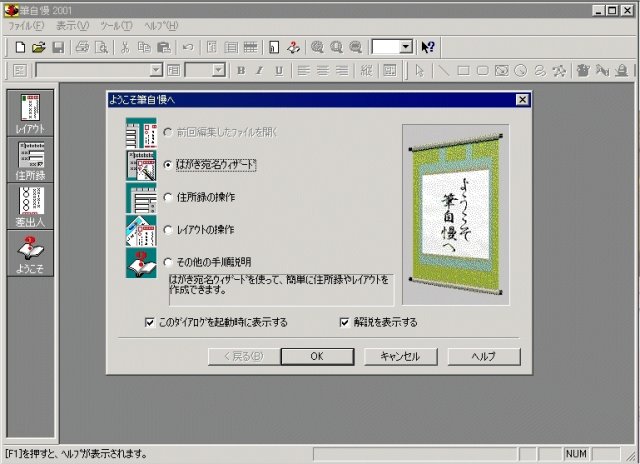This screenshot has width=640, height=464.
Task: Open the 住所録 panel in the sidebar
Action: tap(30, 160)
